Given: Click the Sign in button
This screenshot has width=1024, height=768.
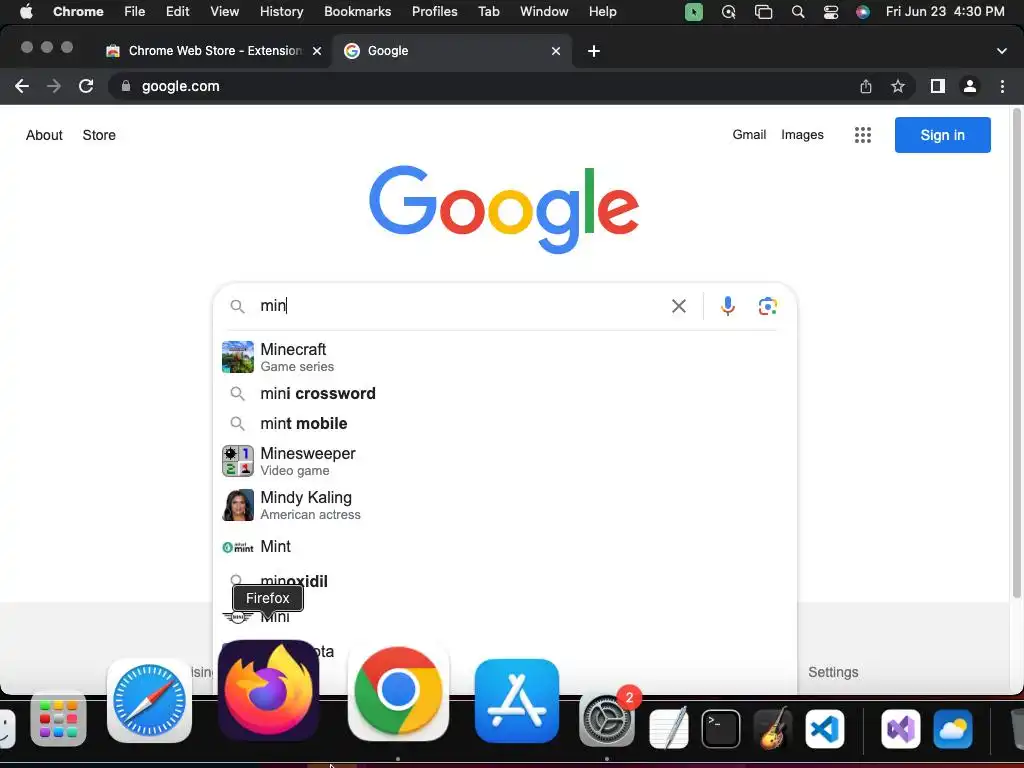Looking at the screenshot, I should (x=942, y=135).
